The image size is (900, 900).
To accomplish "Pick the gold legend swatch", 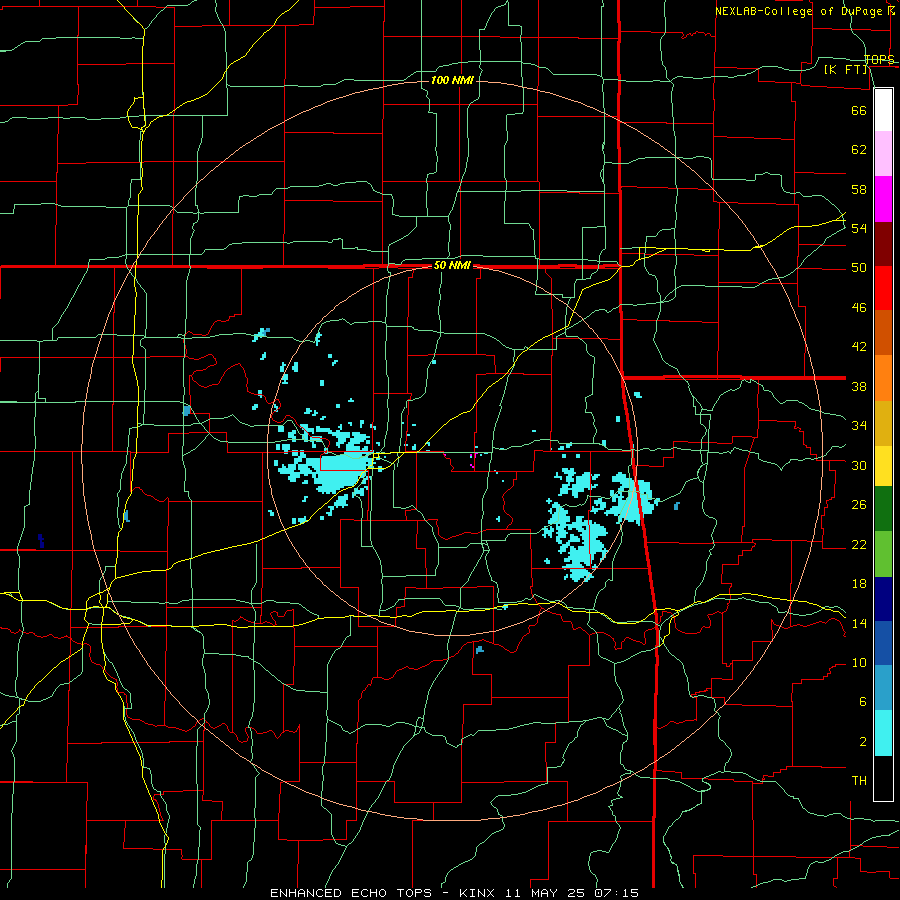I will [x=883, y=423].
